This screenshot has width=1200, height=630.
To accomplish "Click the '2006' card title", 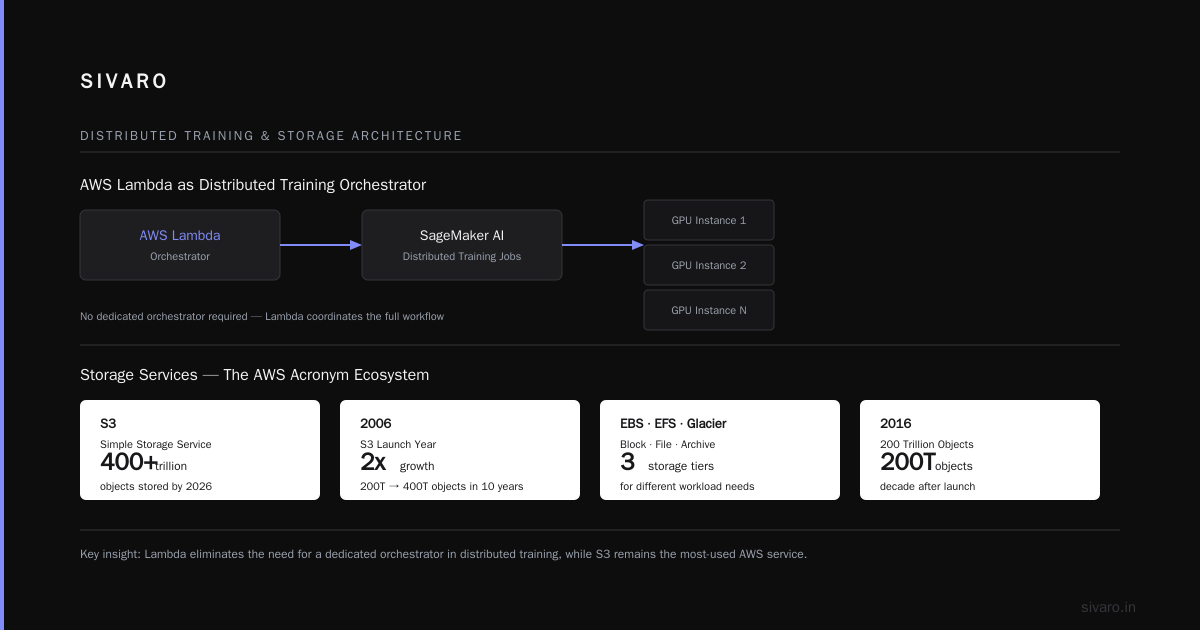I will tap(376, 423).
